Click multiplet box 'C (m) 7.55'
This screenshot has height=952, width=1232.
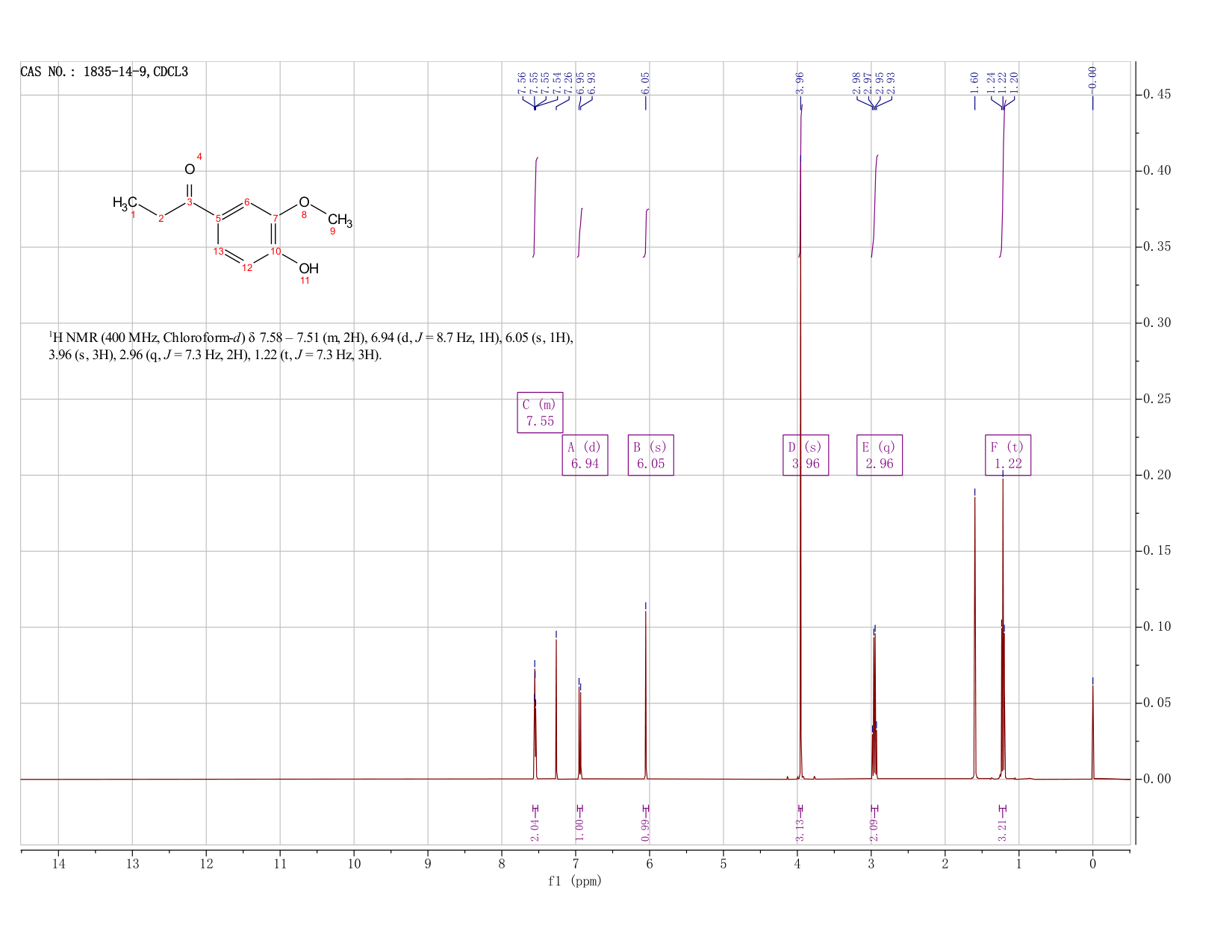(540, 413)
